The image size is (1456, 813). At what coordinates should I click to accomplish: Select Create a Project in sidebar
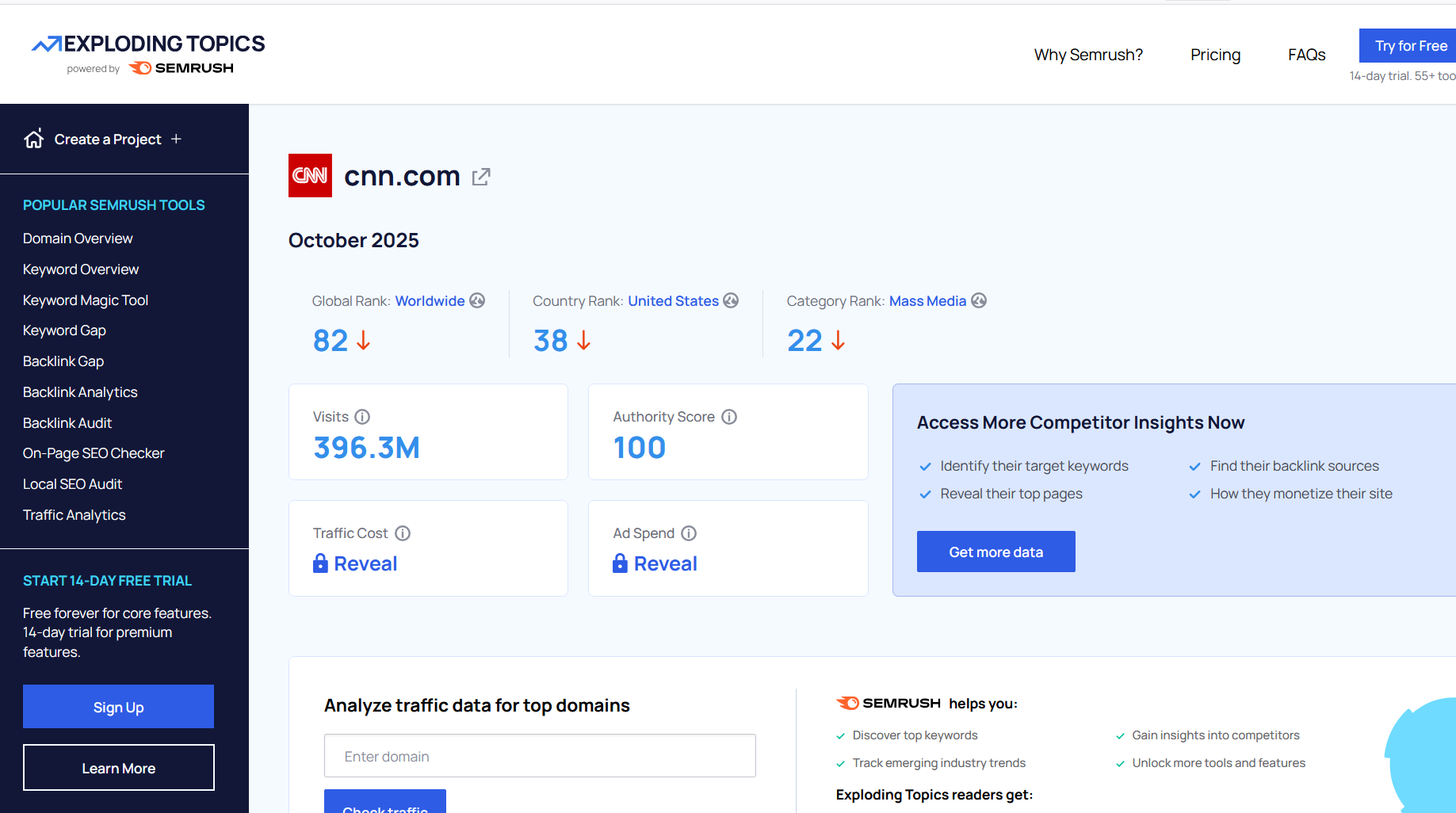[x=108, y=139]
